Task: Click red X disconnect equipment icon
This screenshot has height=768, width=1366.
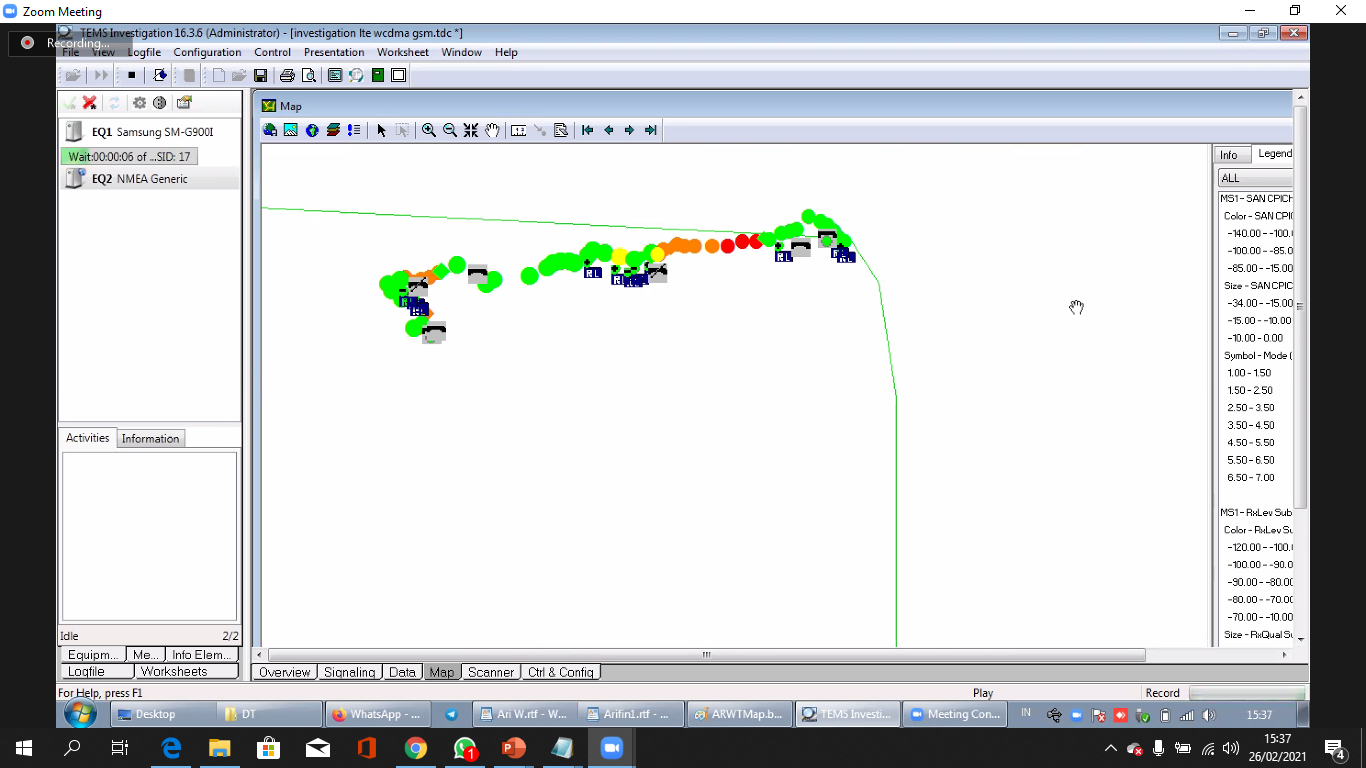Action: pos(89,102)
